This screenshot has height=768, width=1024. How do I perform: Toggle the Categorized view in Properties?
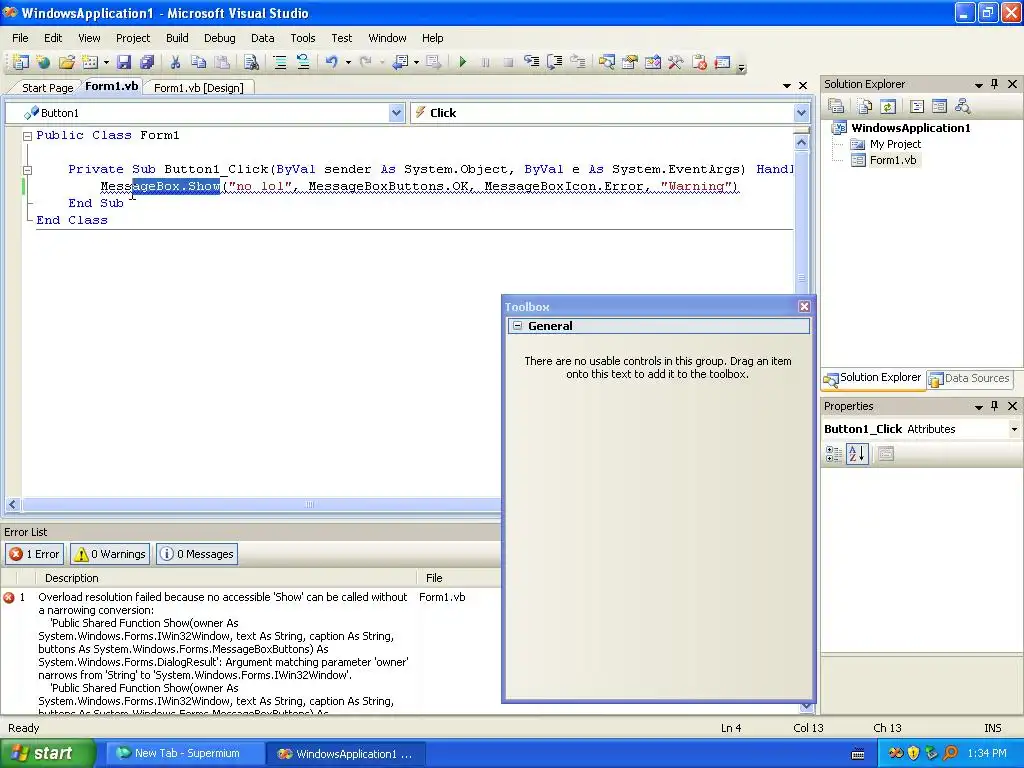pyautogui.click(x=834, y=454)
